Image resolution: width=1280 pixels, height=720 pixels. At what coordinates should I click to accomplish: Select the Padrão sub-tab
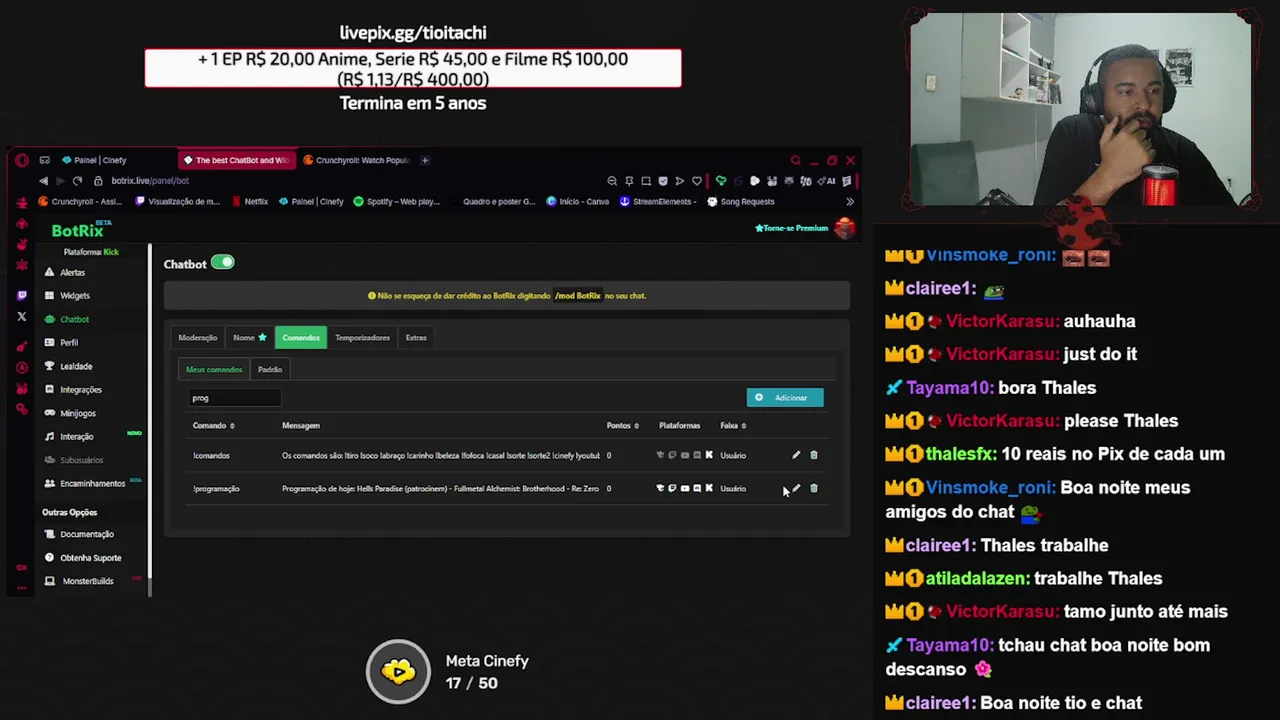point(270,369)
